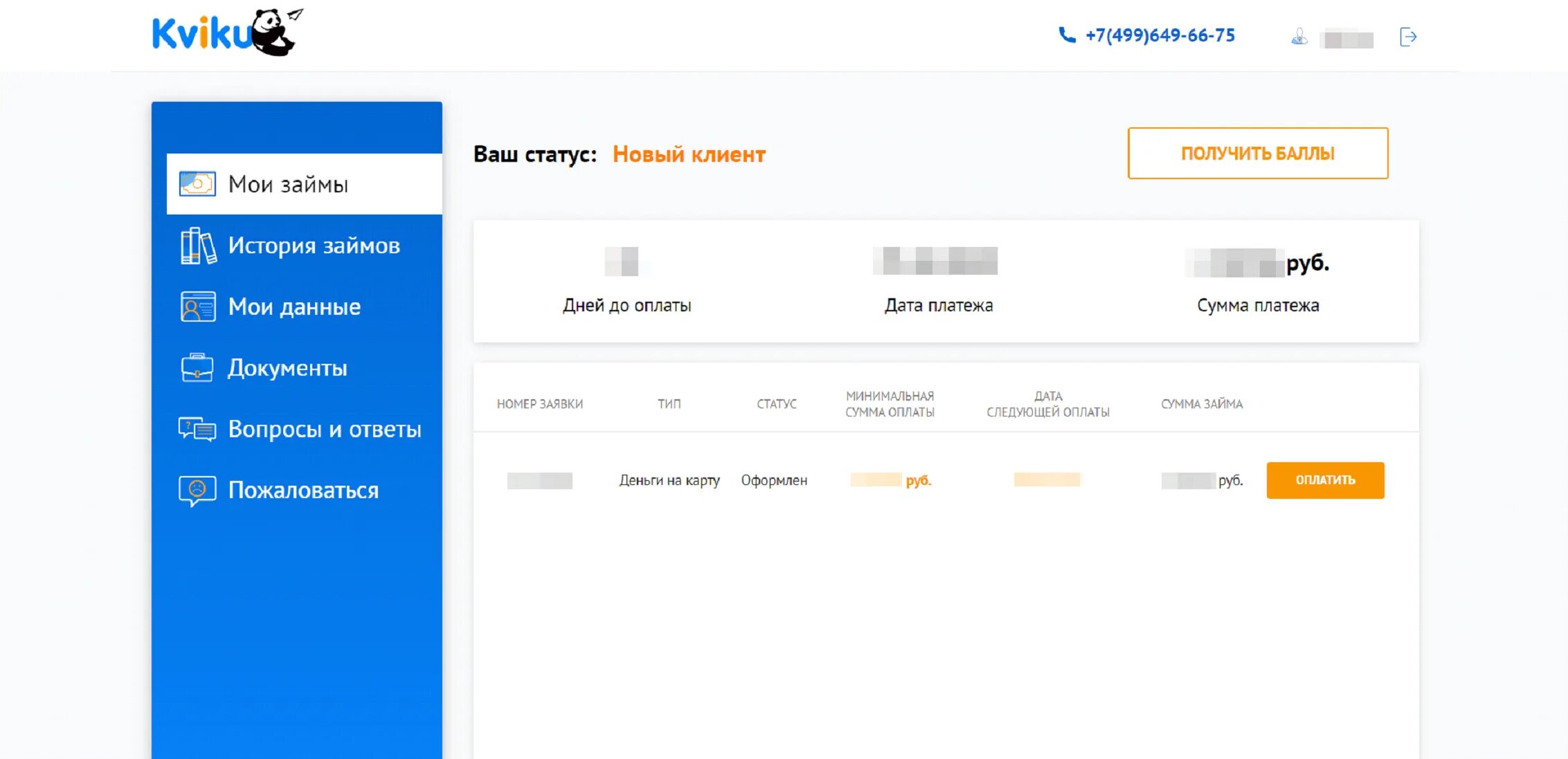1568x759 pixels.
Task: Click the sad face icon beside Пожаловаться
Action: [x=197, y=491]
